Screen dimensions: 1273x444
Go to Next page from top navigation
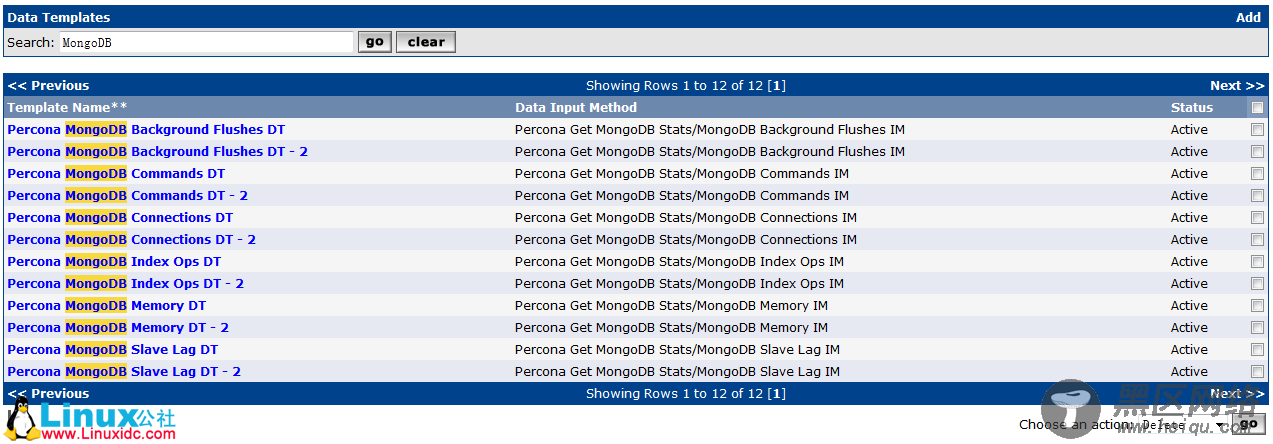(x=1237, y=86)
